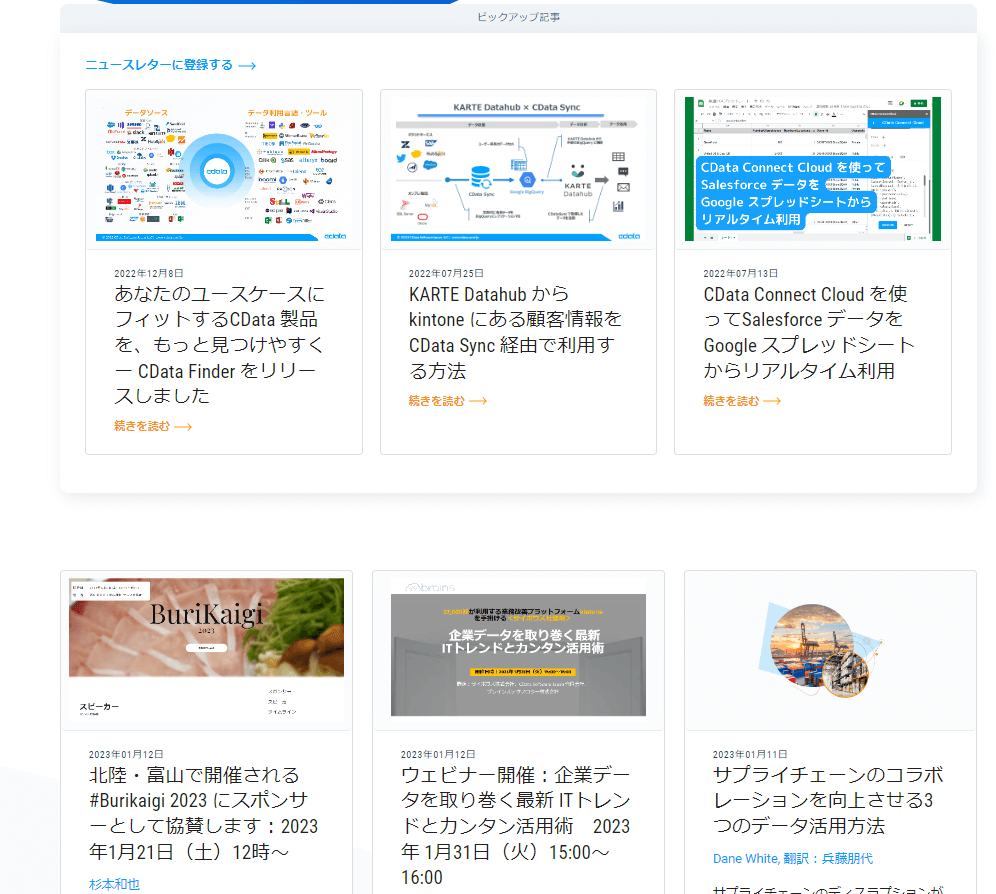Open the ニュースレターに登録する link
This screenshot has width=996, height=894.
170,65
